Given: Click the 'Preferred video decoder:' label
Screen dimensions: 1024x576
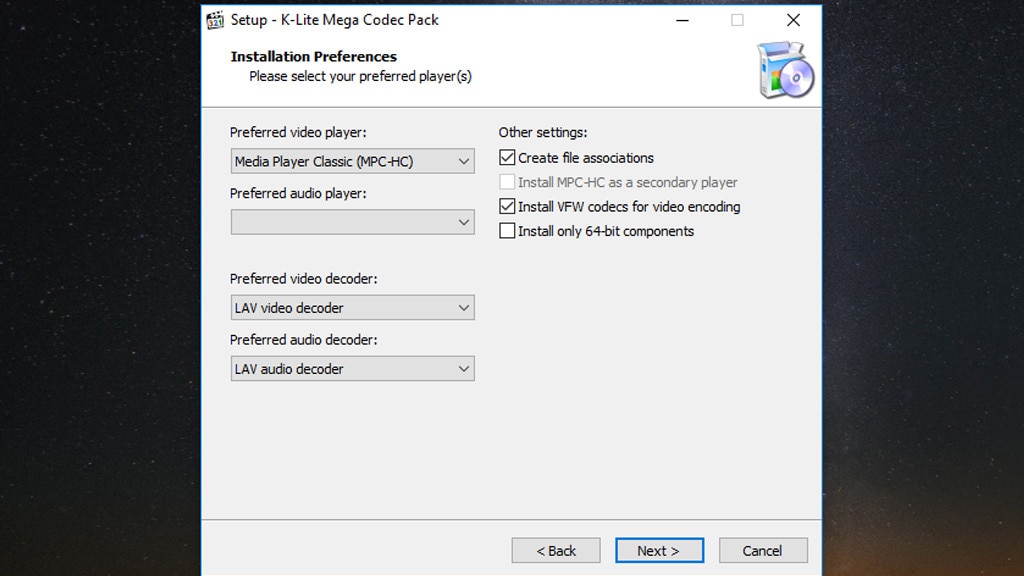Looking at the screenshot, I should (304, 279).
